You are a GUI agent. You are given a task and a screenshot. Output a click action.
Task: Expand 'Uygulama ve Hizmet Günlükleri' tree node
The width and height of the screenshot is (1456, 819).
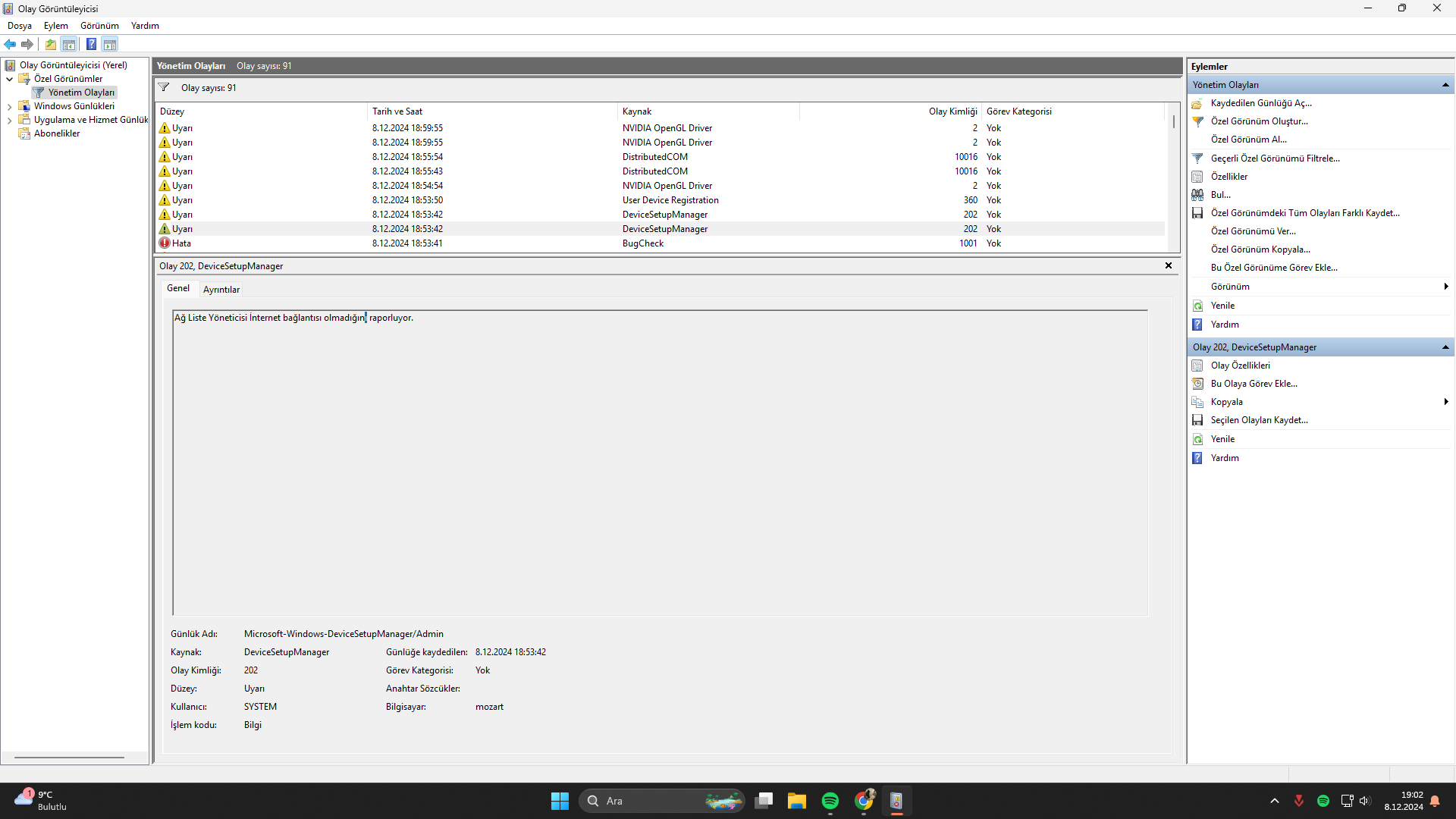coord(9,121)
